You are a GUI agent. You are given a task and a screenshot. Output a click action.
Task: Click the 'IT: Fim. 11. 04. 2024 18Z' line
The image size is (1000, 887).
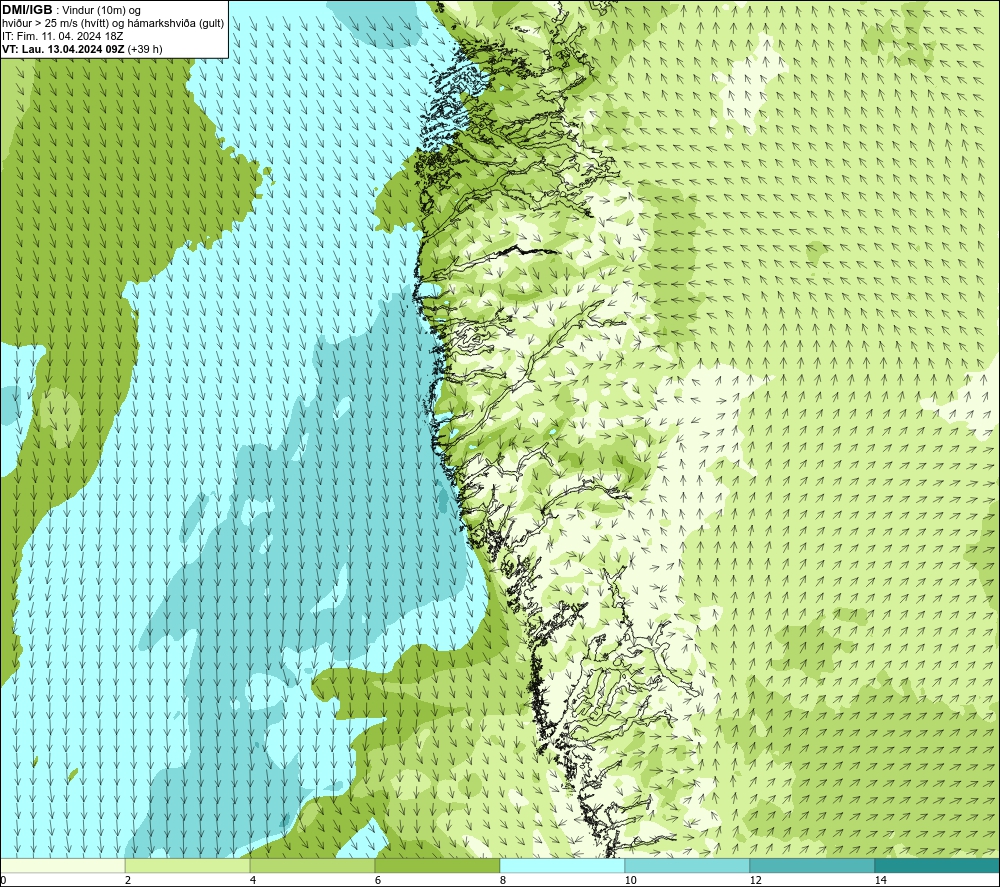coord(62,36)
